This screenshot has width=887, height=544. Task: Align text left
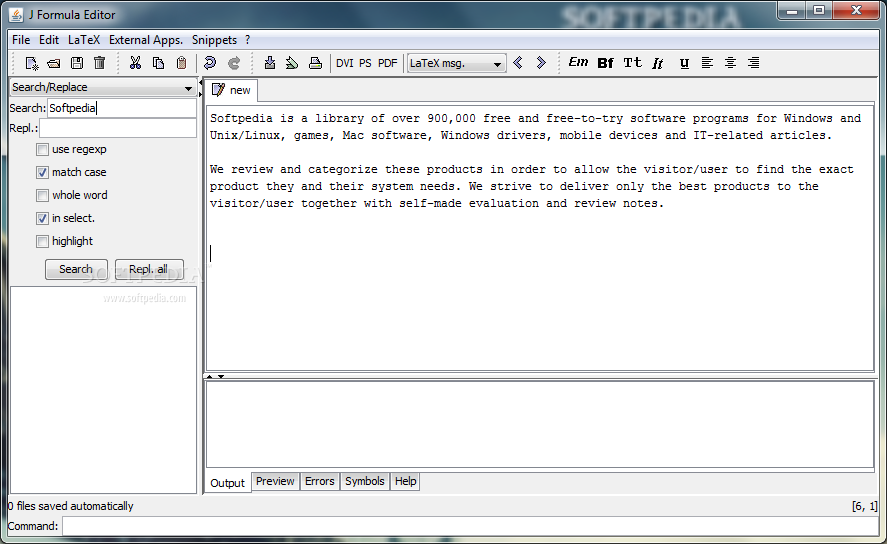pos(707,63)
